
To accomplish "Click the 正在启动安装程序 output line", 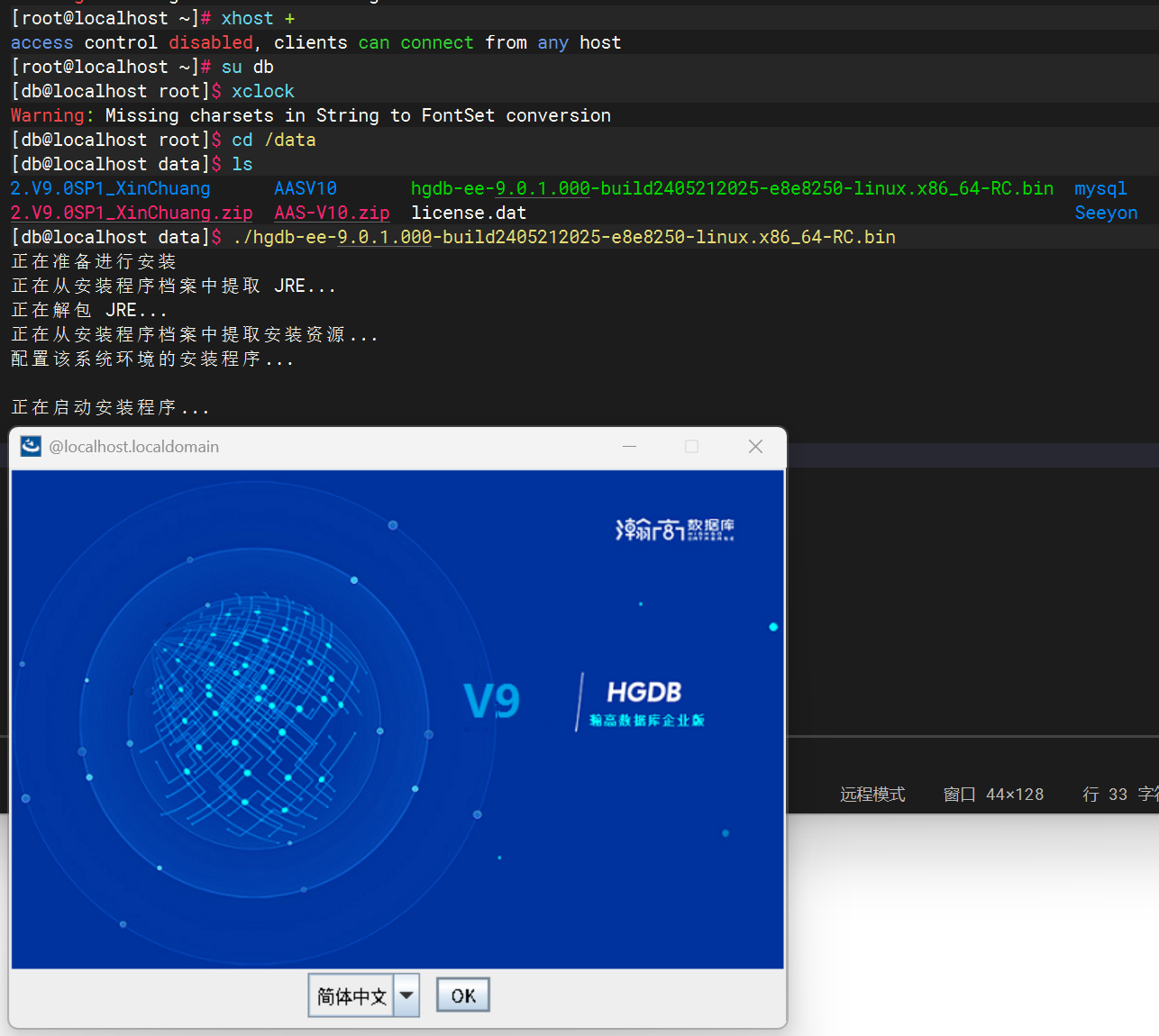I will click(110, 407).
